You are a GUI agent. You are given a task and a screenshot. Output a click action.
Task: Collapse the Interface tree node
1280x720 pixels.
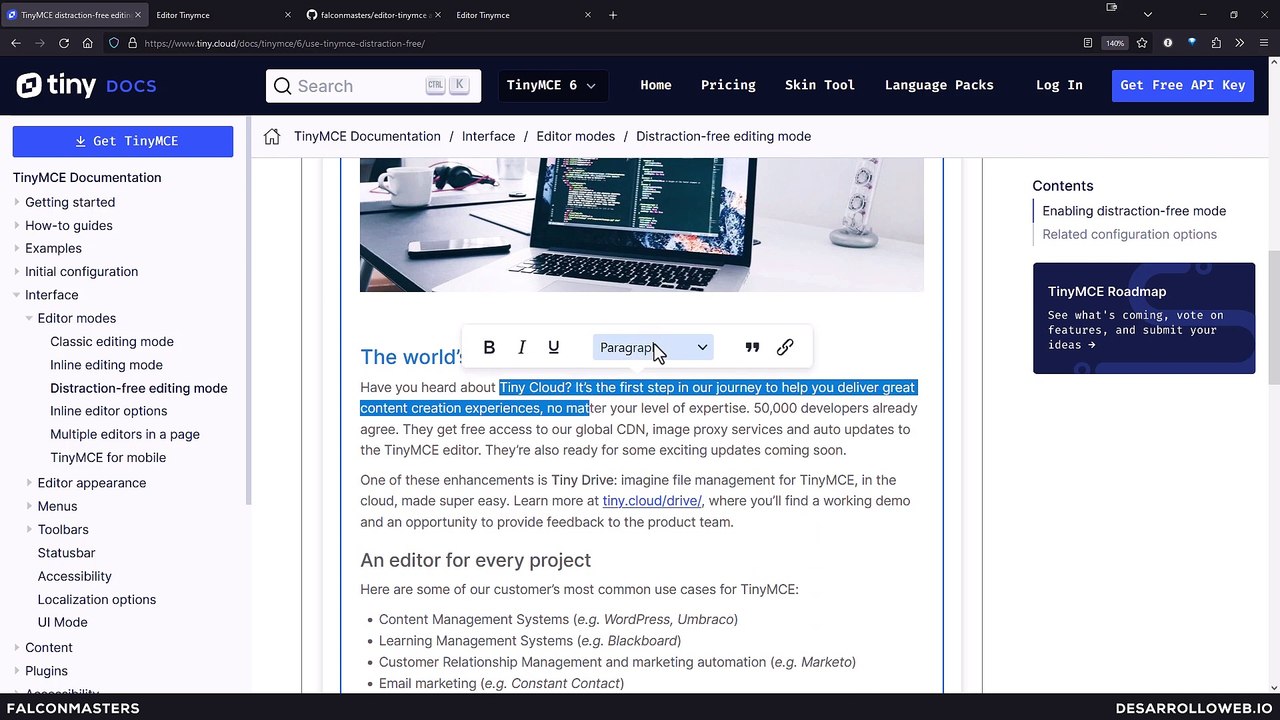pos(17,295)
